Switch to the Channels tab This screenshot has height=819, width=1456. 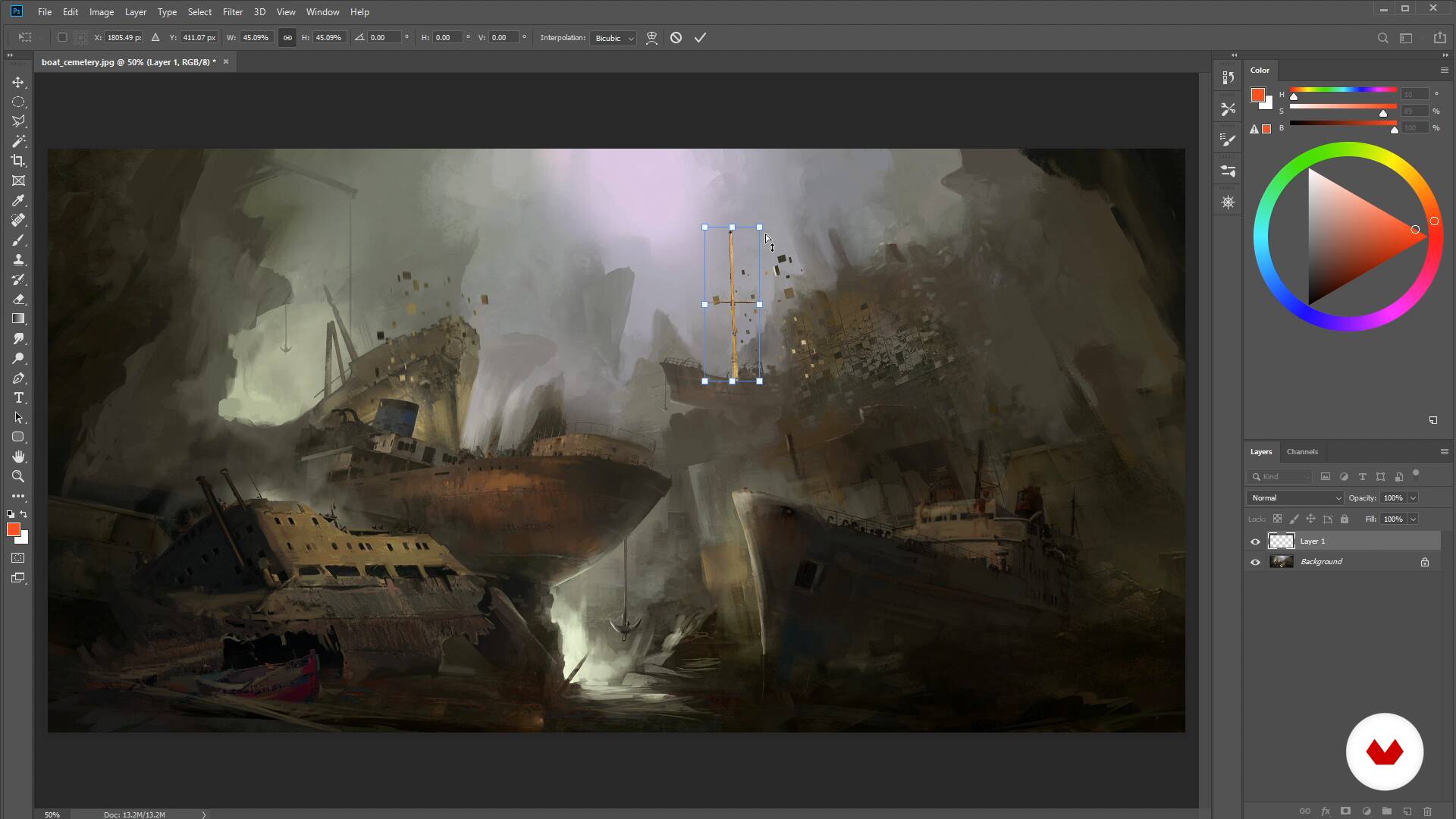(1302, 451)
